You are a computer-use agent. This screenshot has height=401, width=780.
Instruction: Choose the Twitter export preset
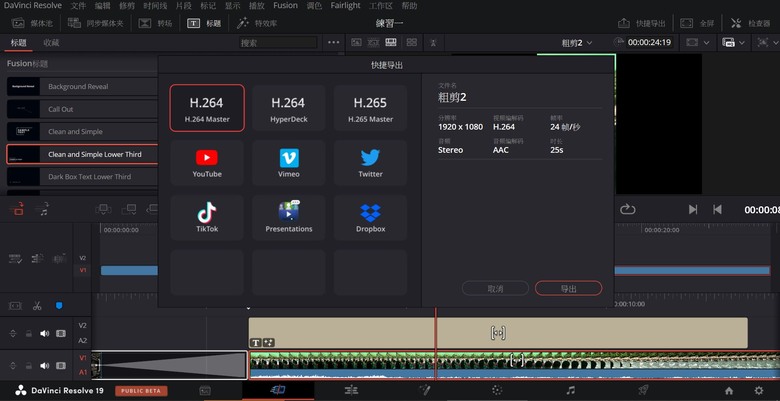[x=370, y=163]
